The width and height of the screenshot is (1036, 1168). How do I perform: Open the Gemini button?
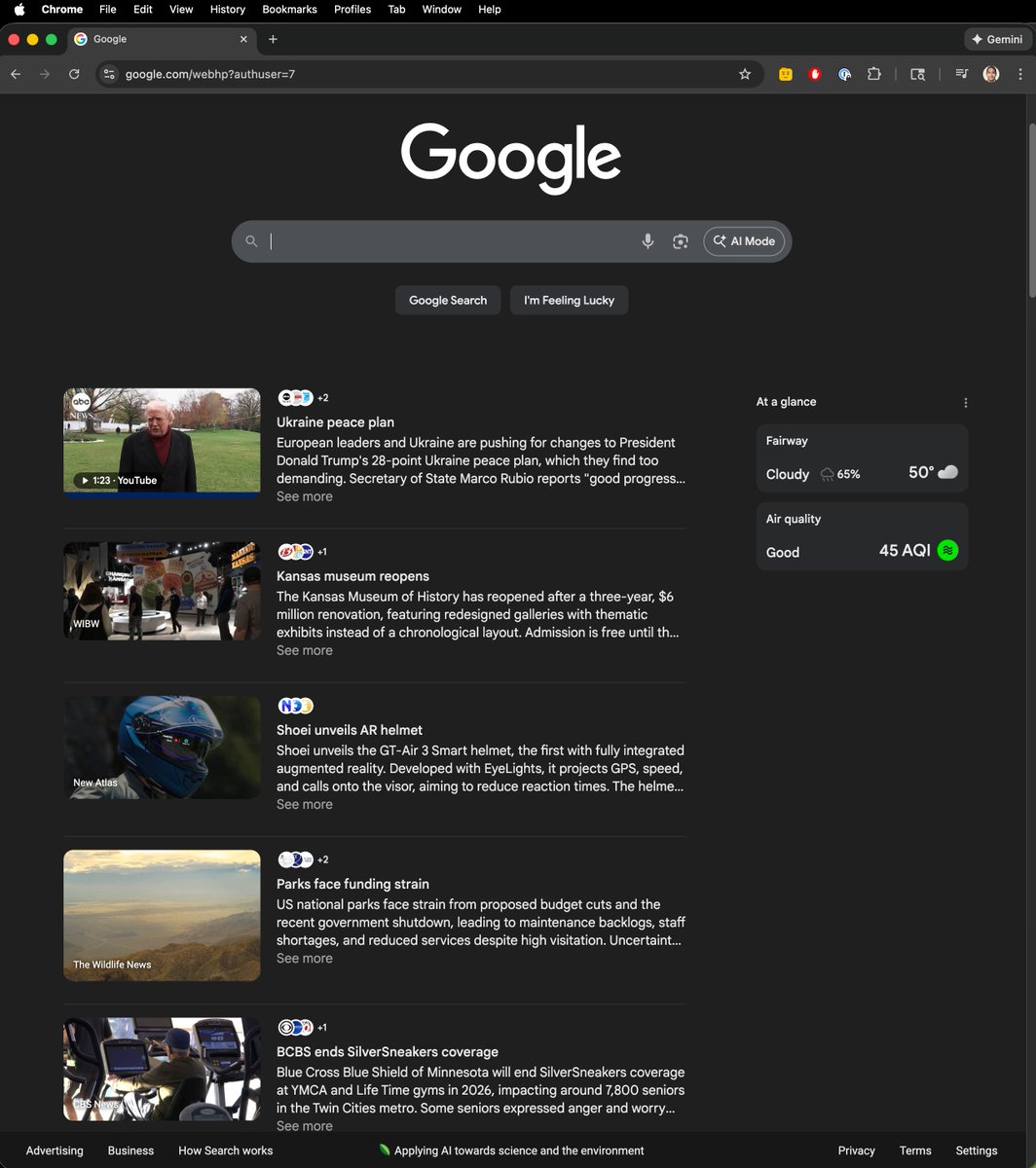tap(996, 39)
